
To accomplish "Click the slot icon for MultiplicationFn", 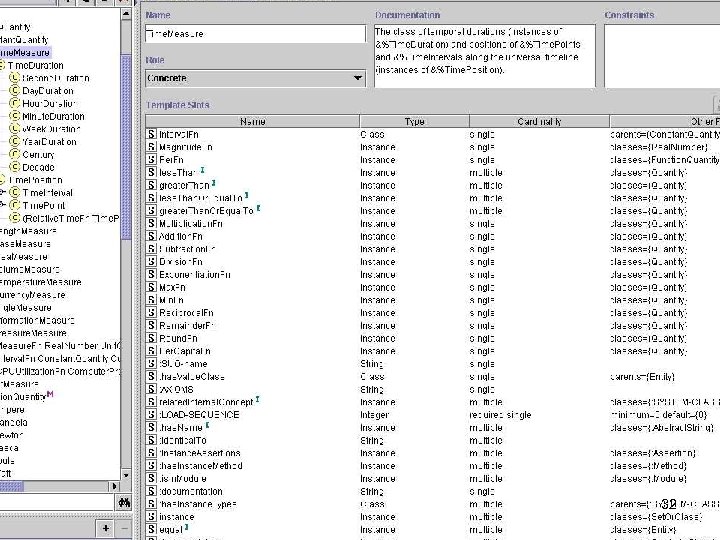I will (x=152, y=223).
